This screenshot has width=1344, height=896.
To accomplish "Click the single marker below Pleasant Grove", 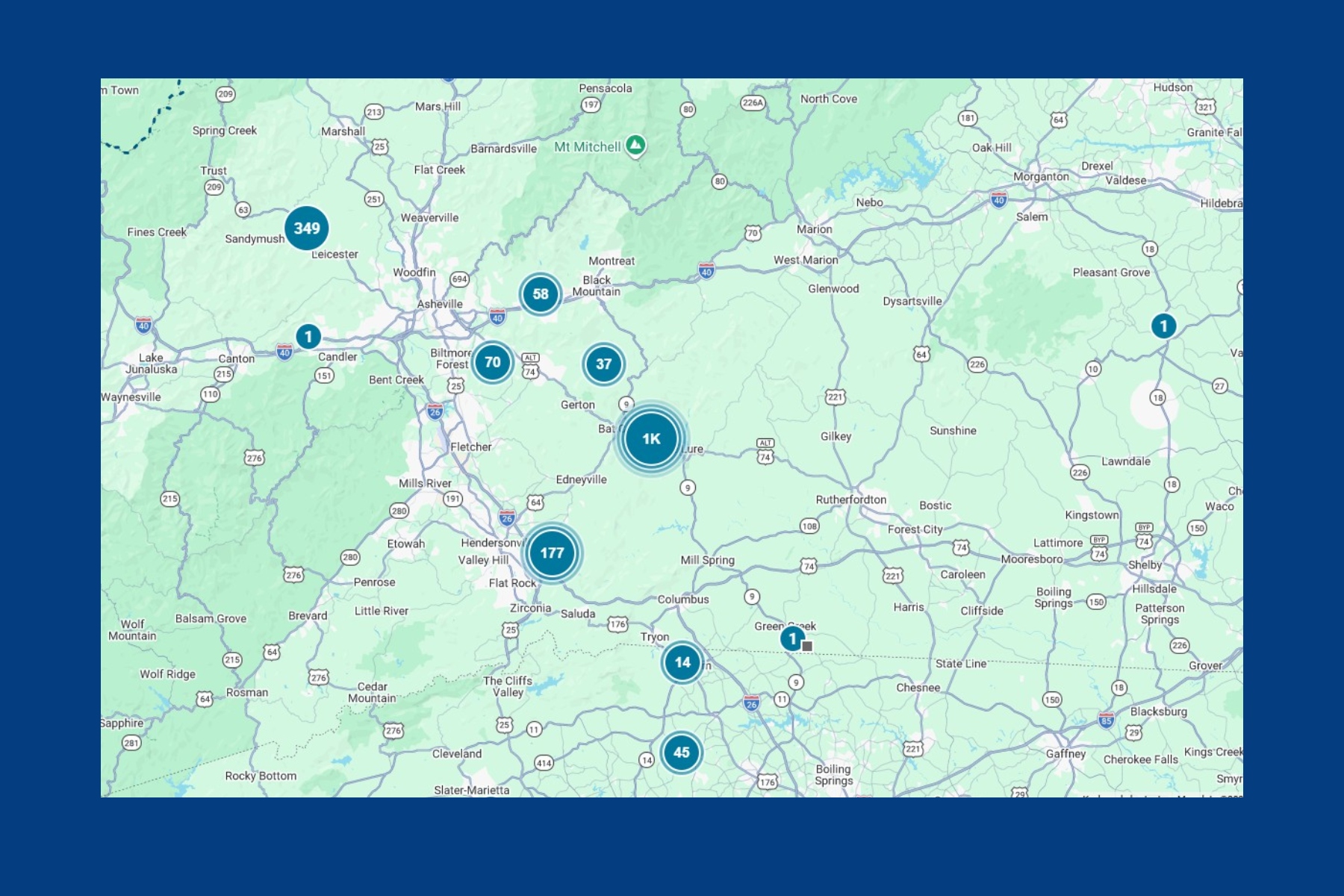I will [1163, 326].
